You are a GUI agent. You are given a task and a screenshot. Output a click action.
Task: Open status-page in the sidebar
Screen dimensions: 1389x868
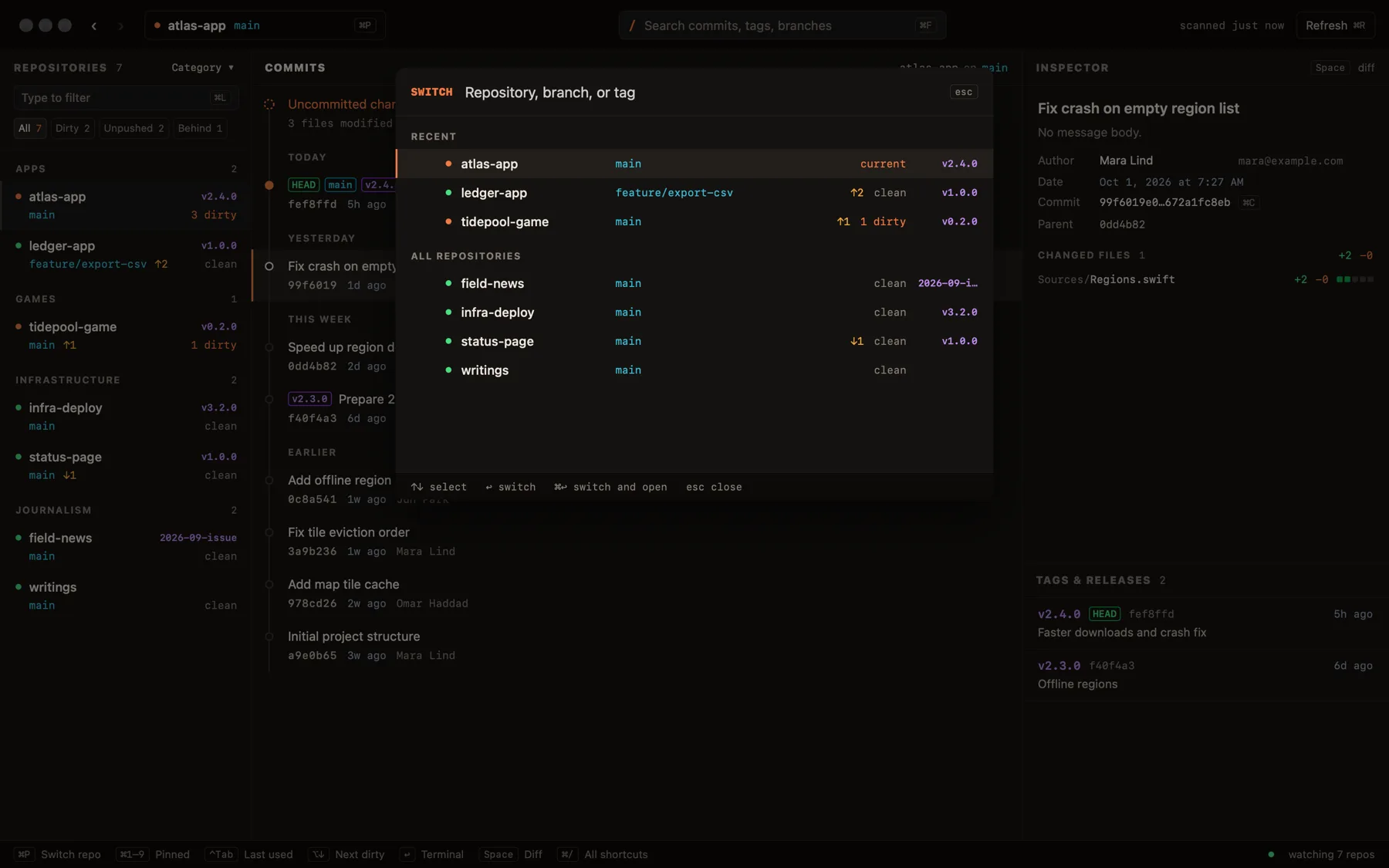126,466
